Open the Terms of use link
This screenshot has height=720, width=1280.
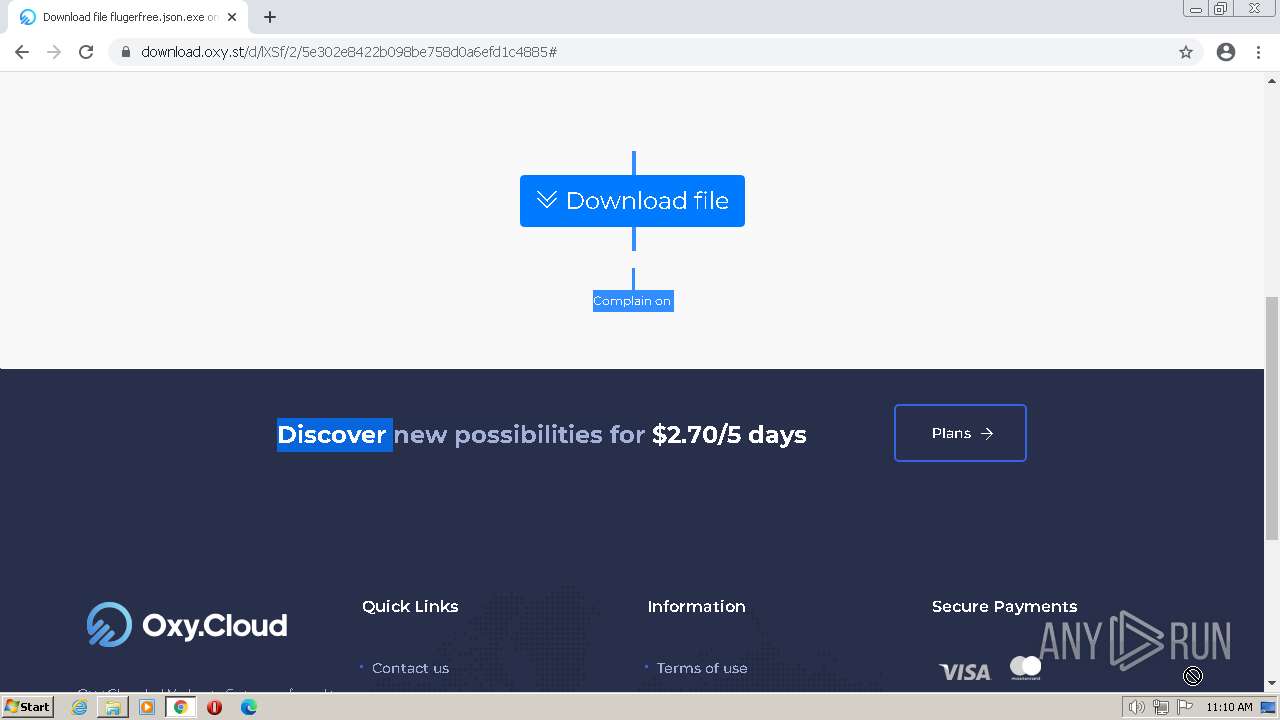(702, 668)
